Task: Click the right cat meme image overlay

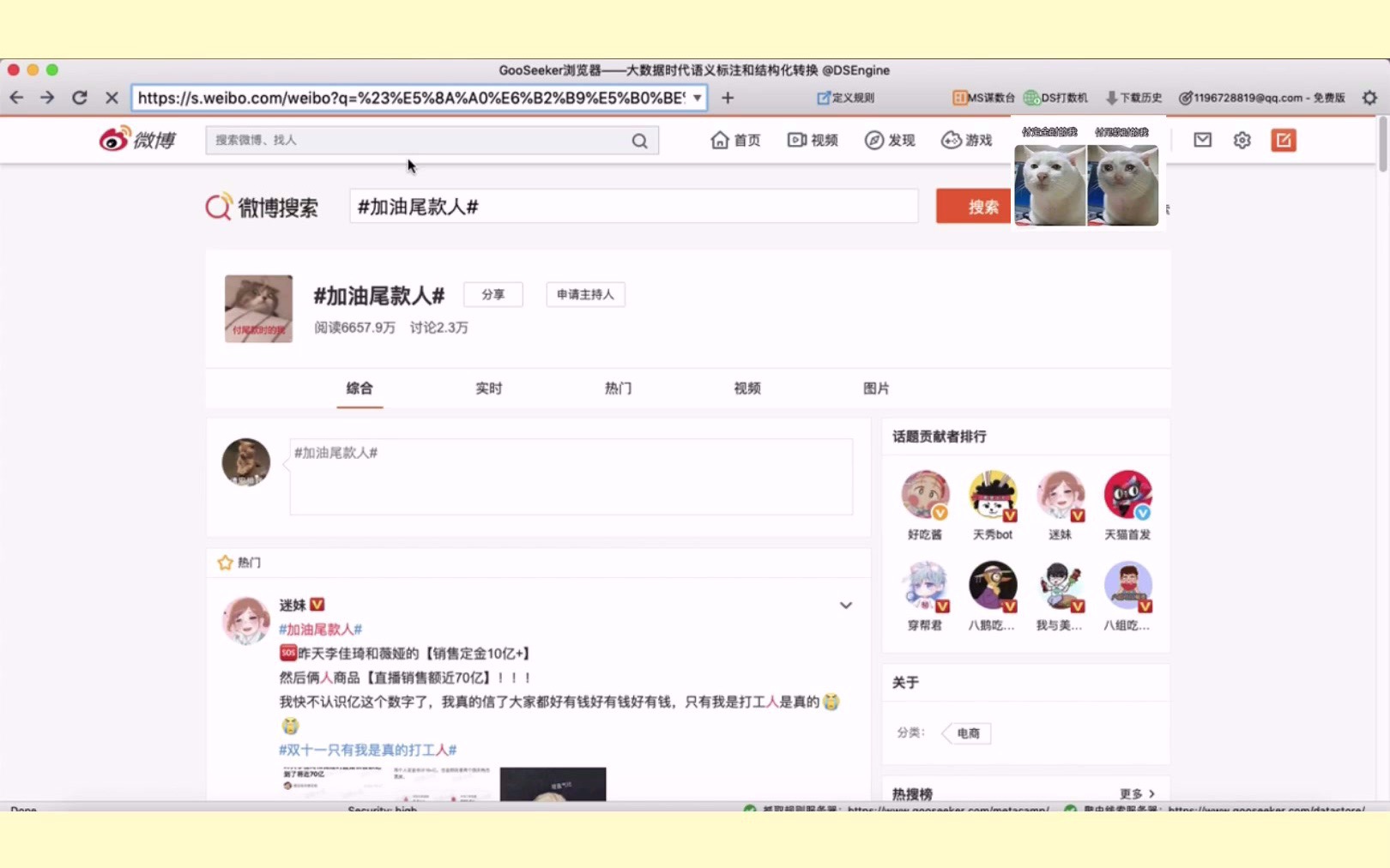Action: [x=1123, y=185]
